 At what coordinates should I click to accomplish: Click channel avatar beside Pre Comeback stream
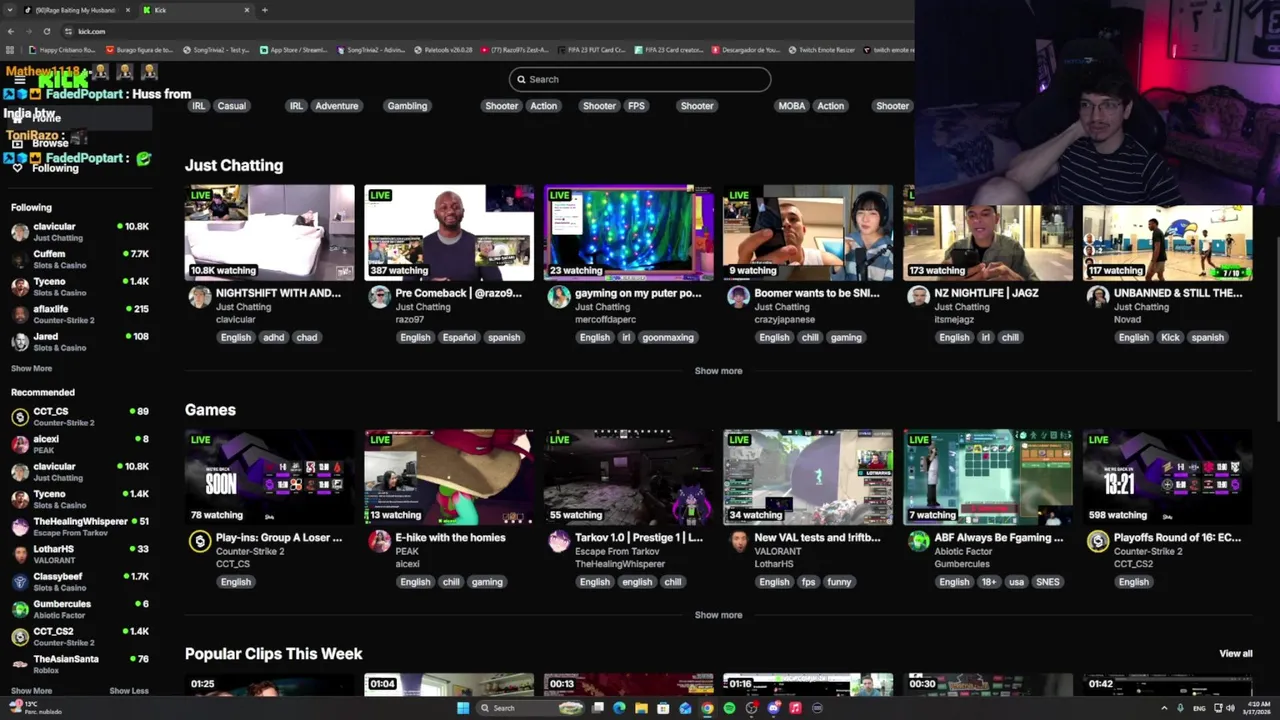point(379,297)
